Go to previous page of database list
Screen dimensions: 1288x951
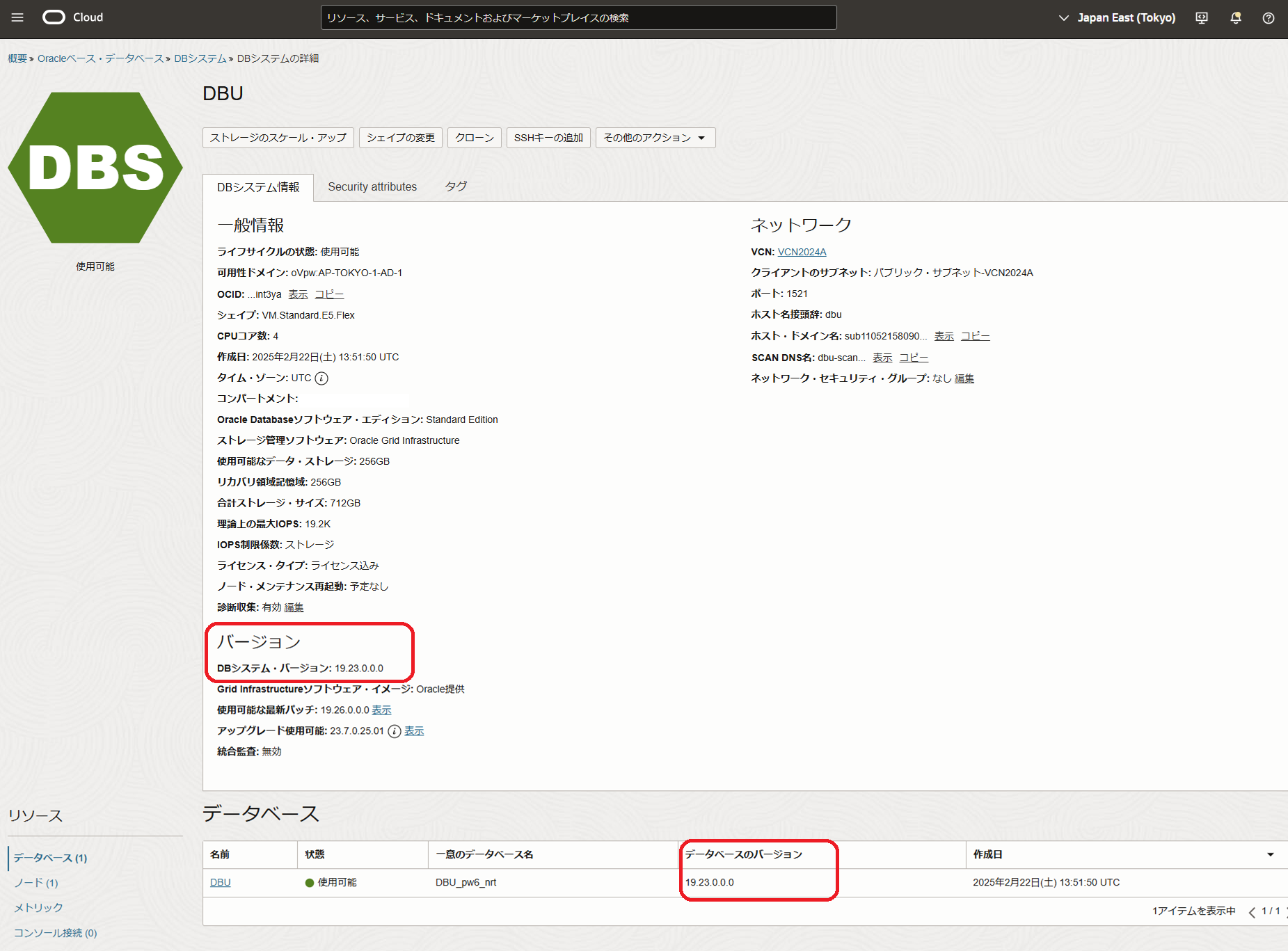(1252, 912)
